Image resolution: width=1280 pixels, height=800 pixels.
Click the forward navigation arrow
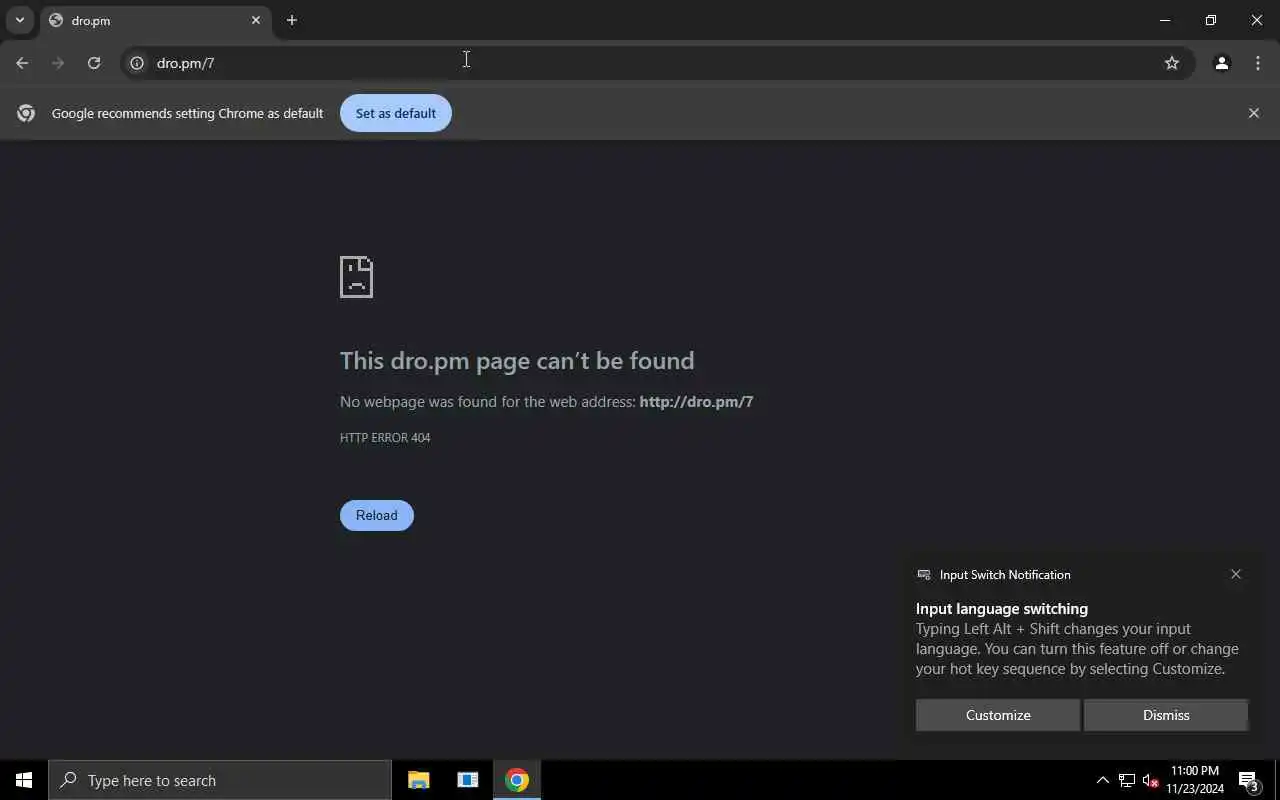pyautogui.click(x=58, y=63)
